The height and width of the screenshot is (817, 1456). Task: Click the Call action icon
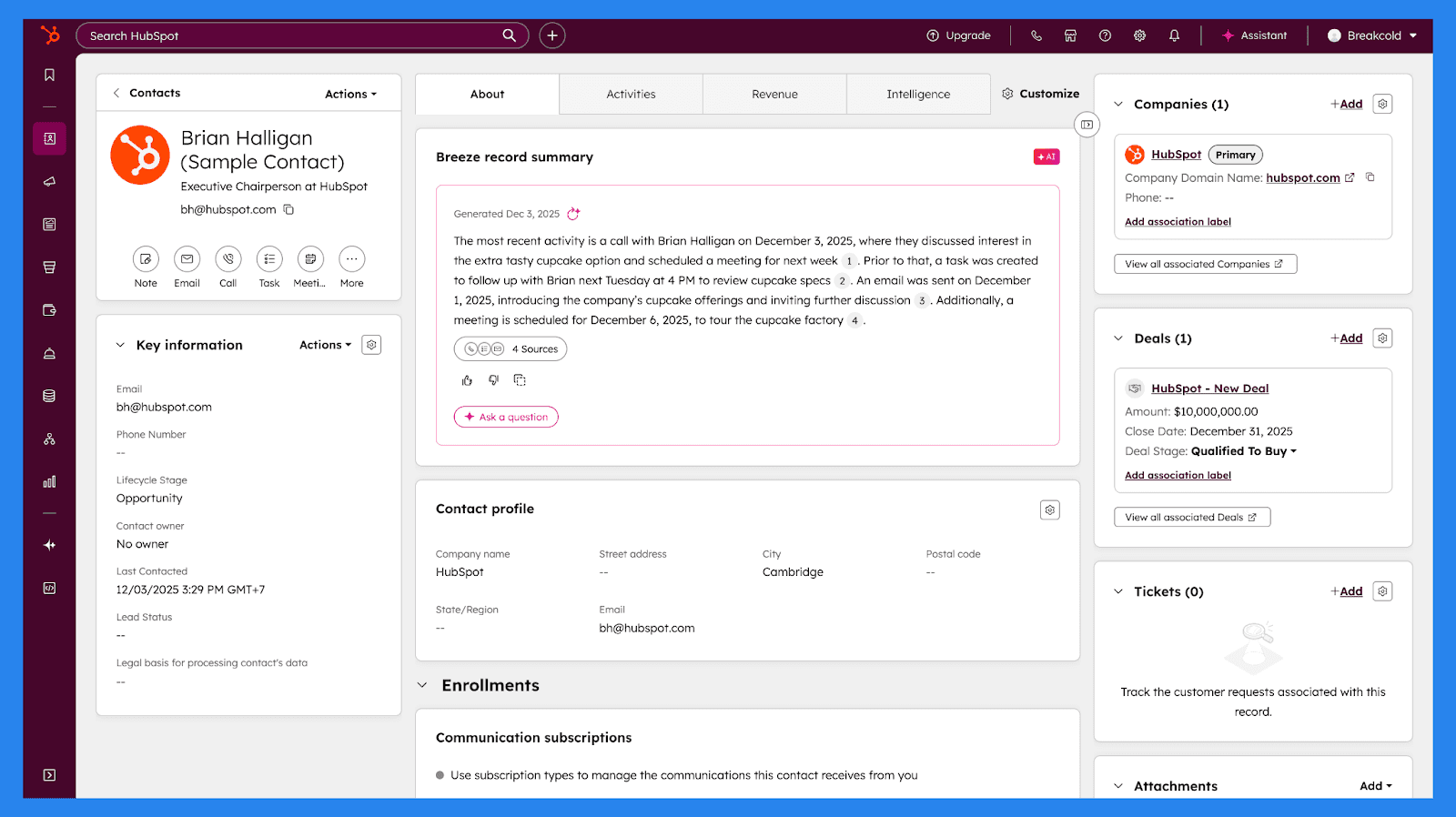tap(228, 259)
